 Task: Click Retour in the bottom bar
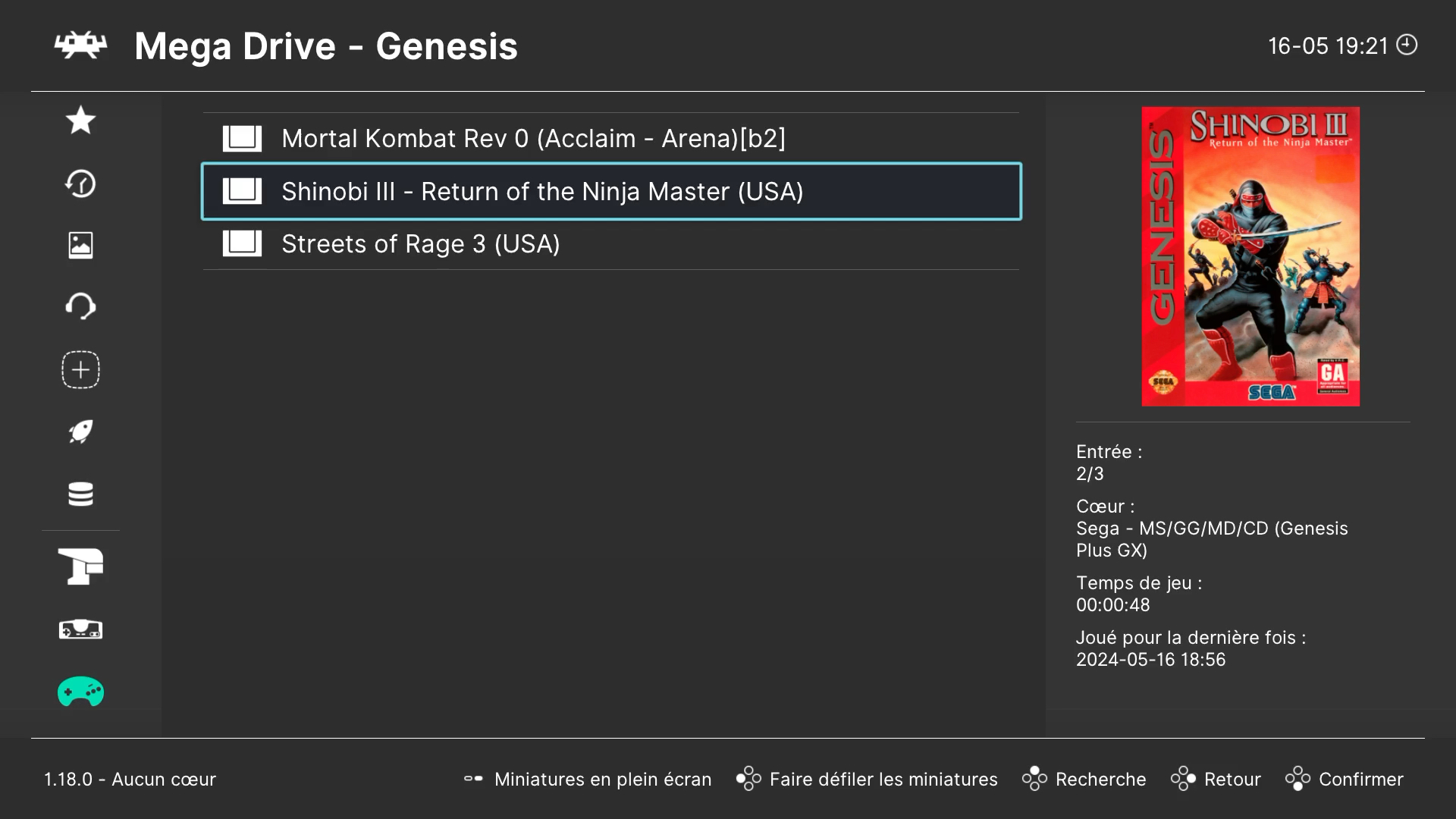coord(1232,779)
